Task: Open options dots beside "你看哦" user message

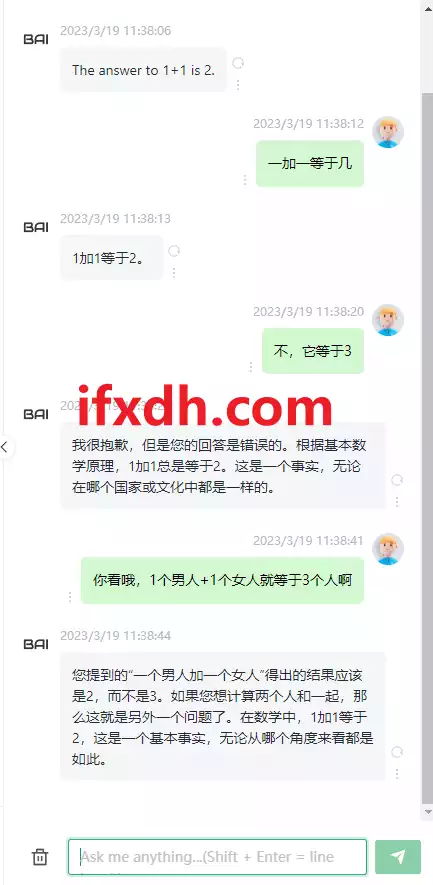Action: point(69,597)
